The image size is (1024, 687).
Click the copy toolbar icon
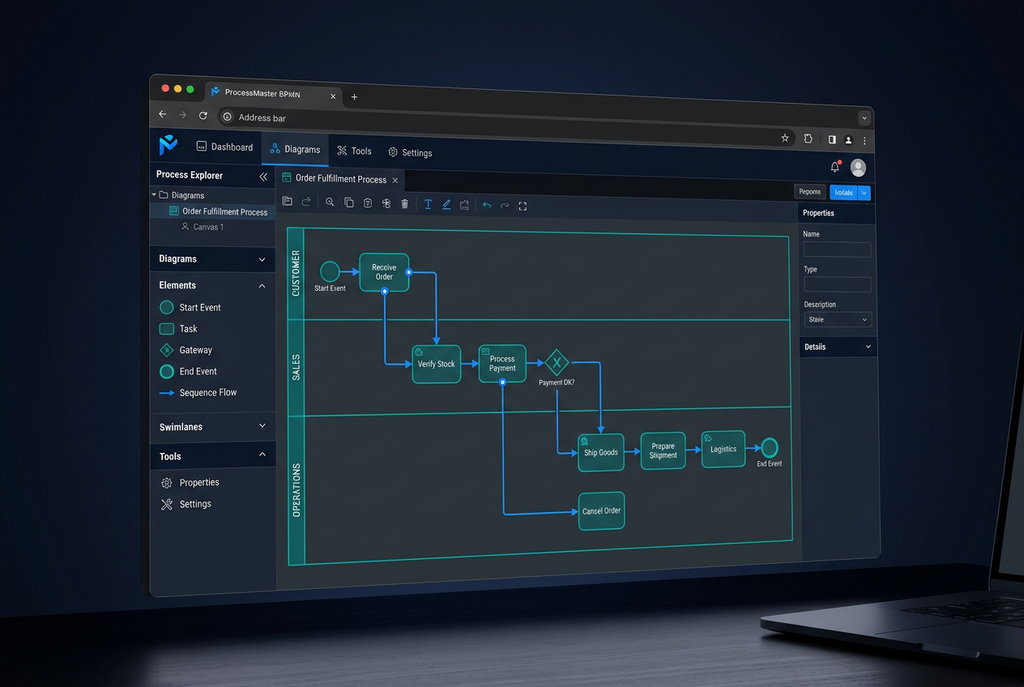[349, 202]
